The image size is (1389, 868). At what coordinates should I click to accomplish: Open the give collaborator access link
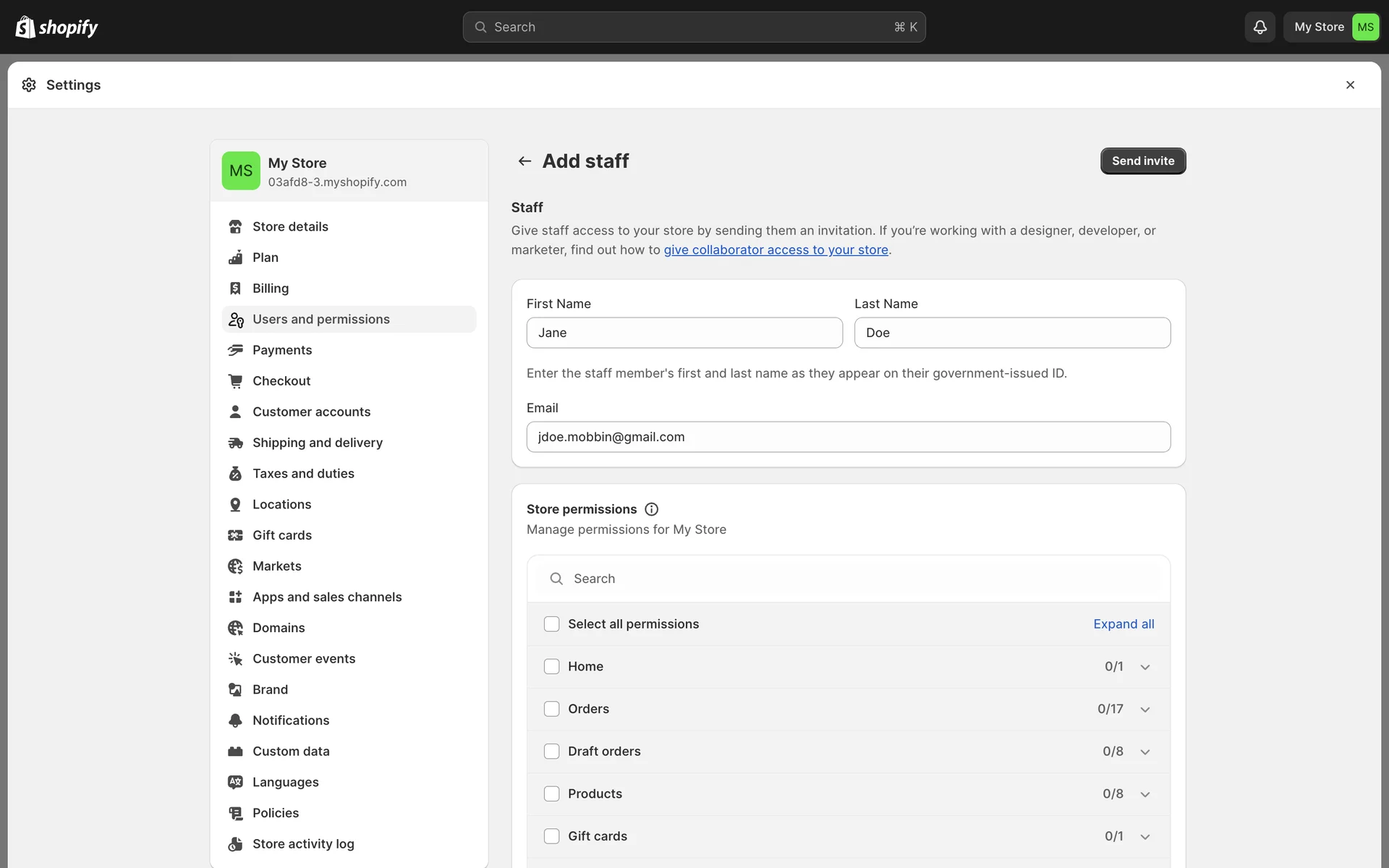click(x=776, y=250)
